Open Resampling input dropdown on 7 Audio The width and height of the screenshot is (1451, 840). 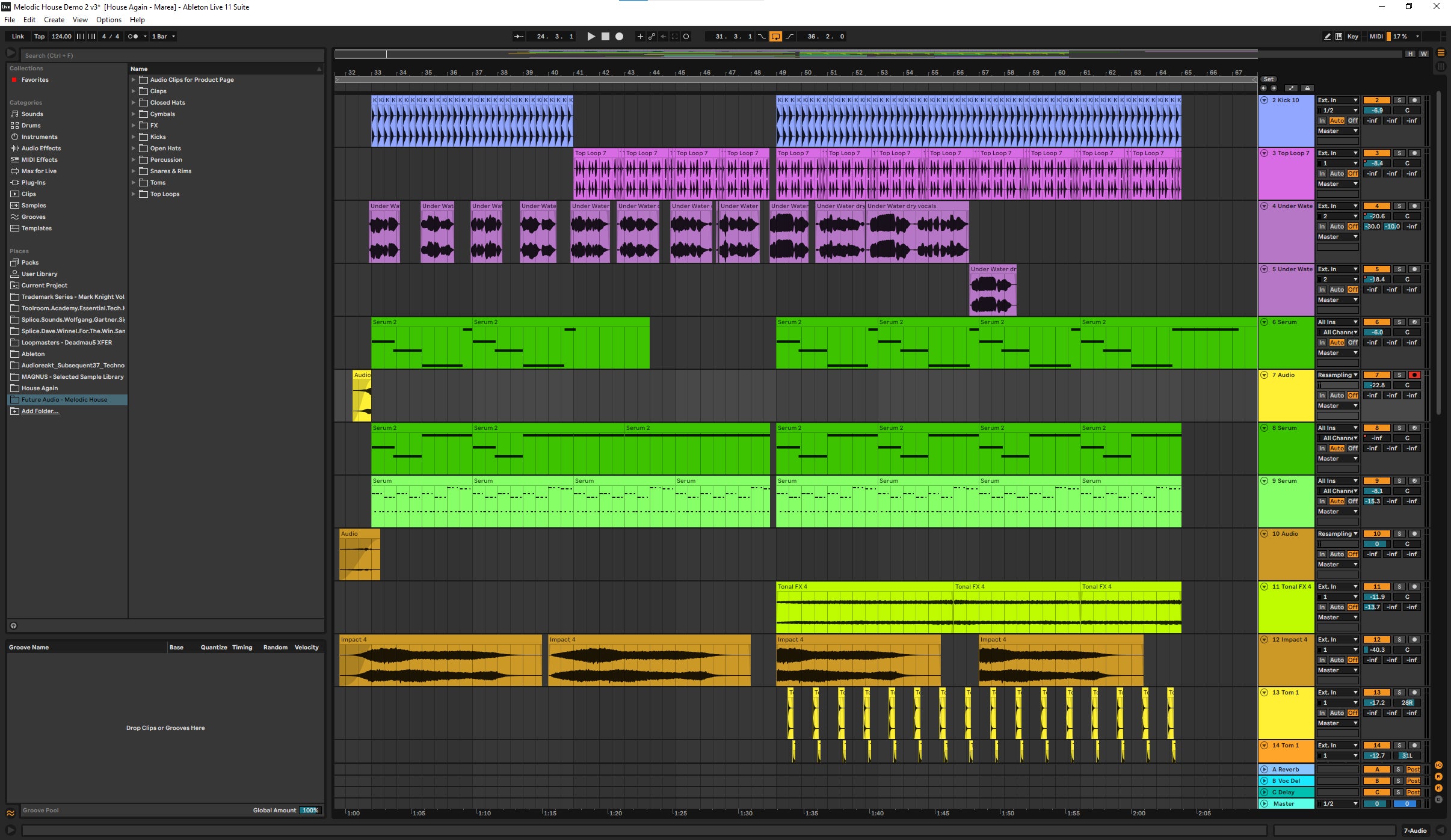click(1337, 375)
